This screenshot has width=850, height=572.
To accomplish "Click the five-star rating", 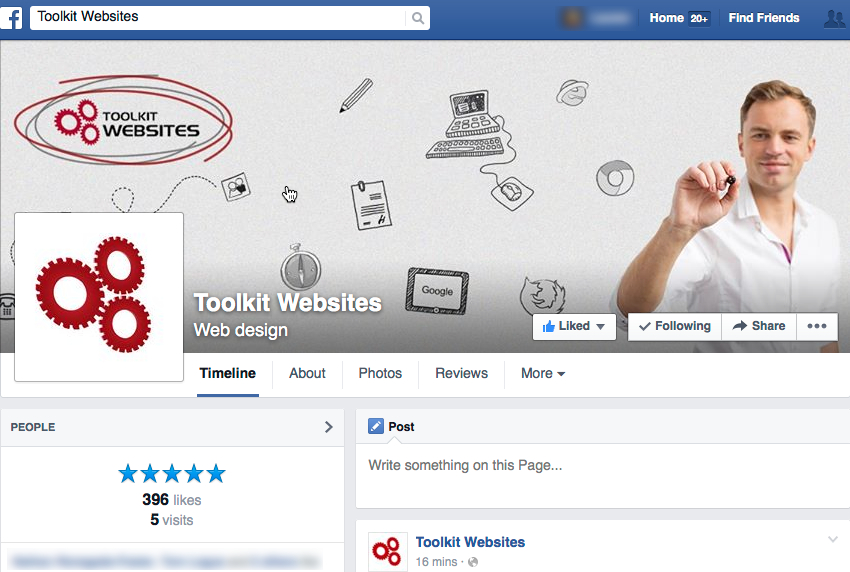I will click(x=172, y=473).
